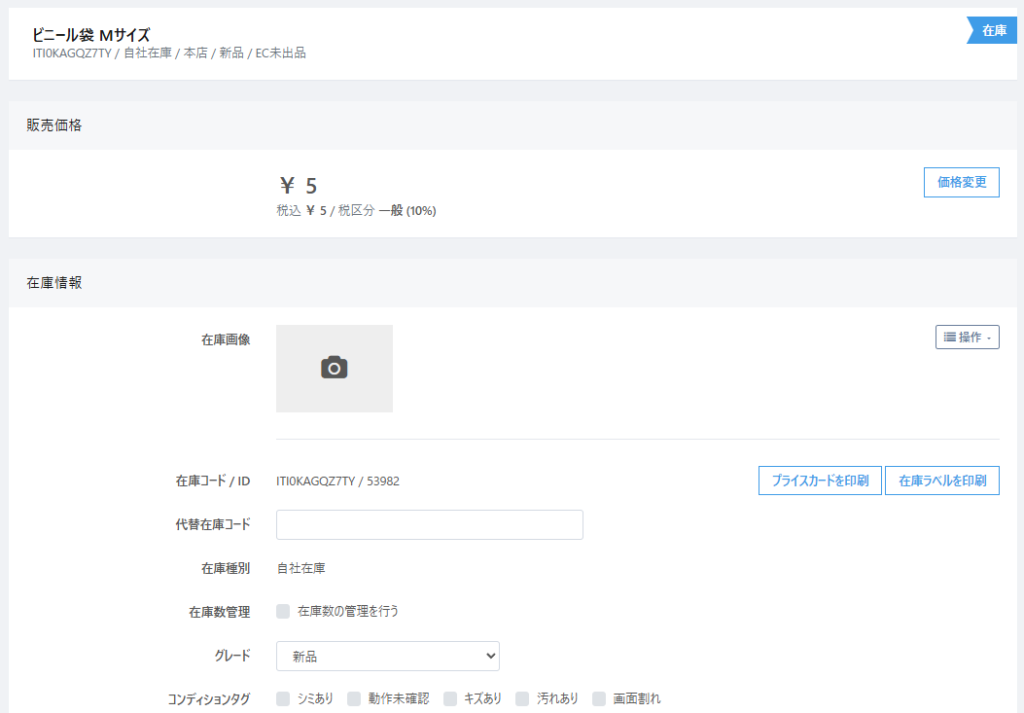Enable the 在庫数の管理を行う checkbox
Image resolution: width=1024 pixels, height=713 pixels.
tap(283, 611)
